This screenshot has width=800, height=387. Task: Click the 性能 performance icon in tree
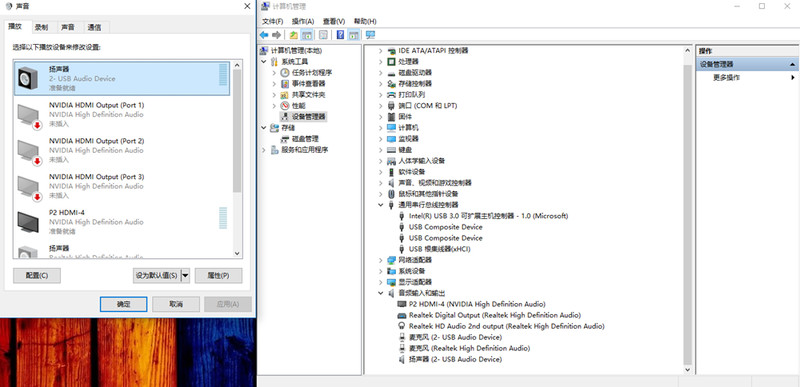[285, 106]
